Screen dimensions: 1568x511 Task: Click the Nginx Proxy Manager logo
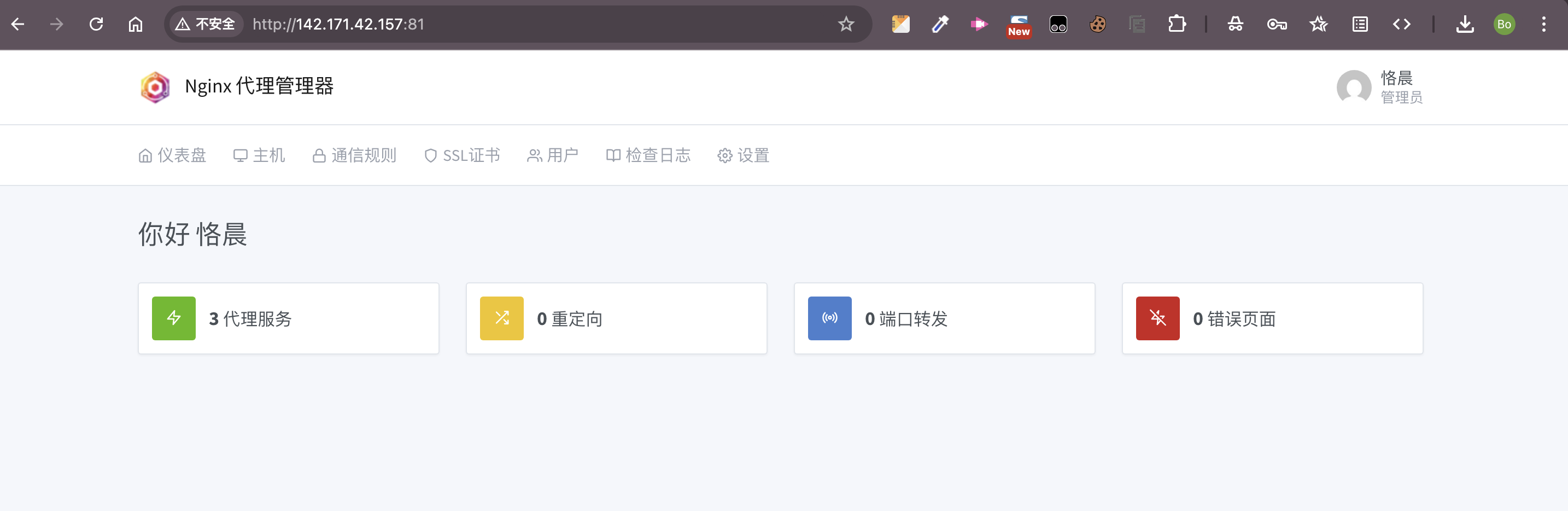click(x=155, y=87)
